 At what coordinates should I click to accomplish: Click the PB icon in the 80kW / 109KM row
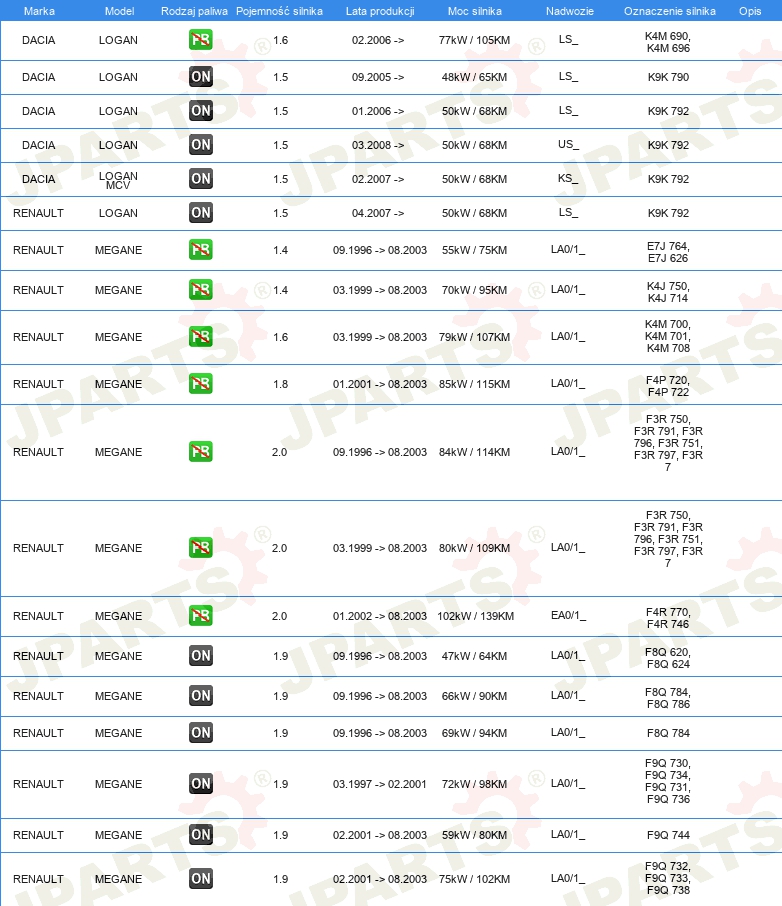[x=201, y=547]
